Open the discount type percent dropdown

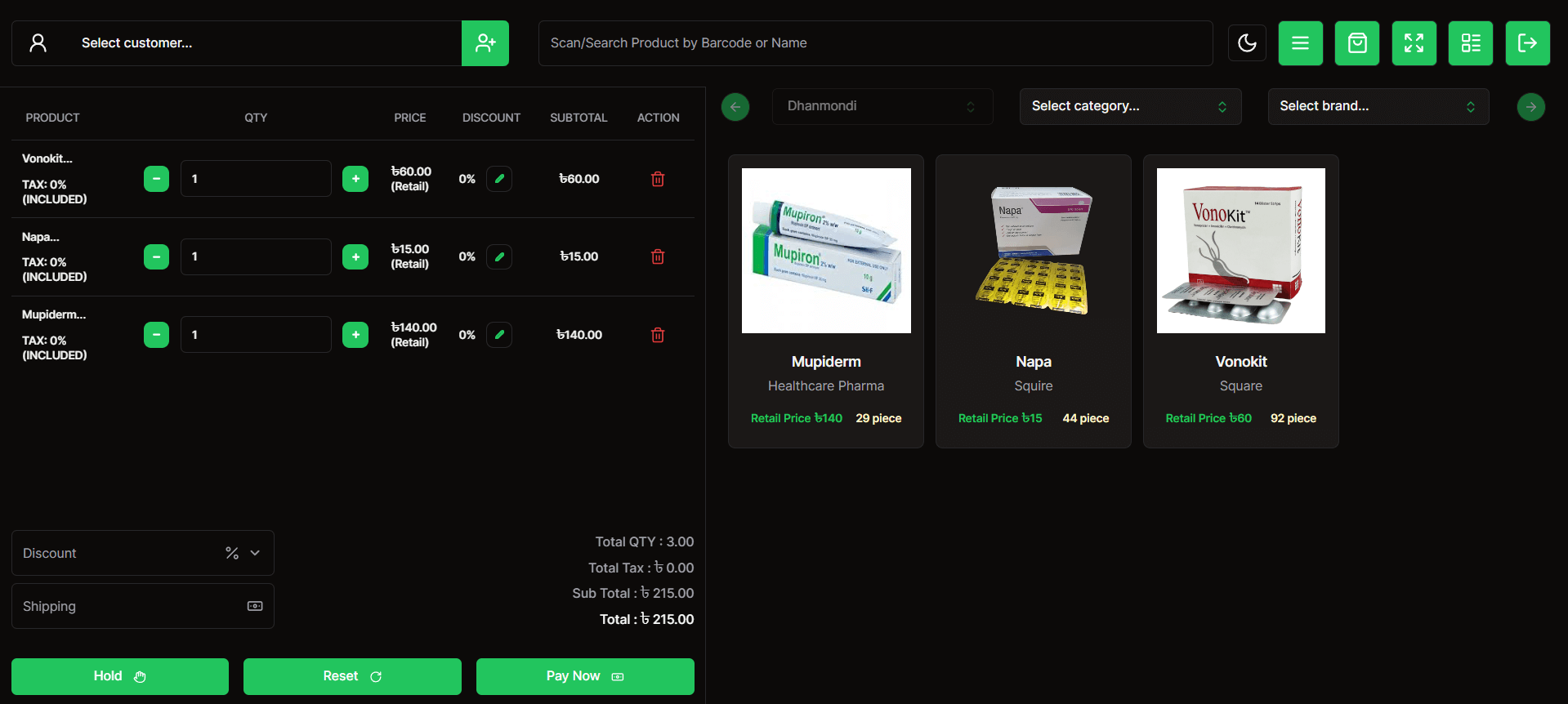click(243, 553)
